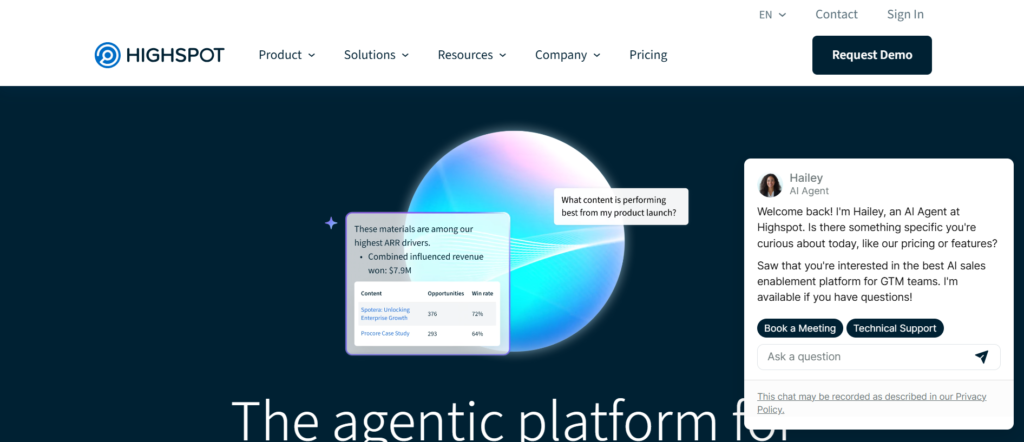This screenshot has width=1024, height=442.
Task: Click Hailey's avatar in chat widget
Action: pyautogui.click(x=770, y=184)
